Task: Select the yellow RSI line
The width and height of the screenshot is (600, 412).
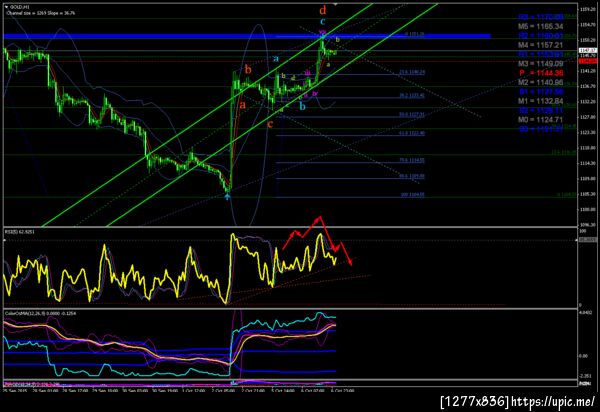Action: [170, 268]
